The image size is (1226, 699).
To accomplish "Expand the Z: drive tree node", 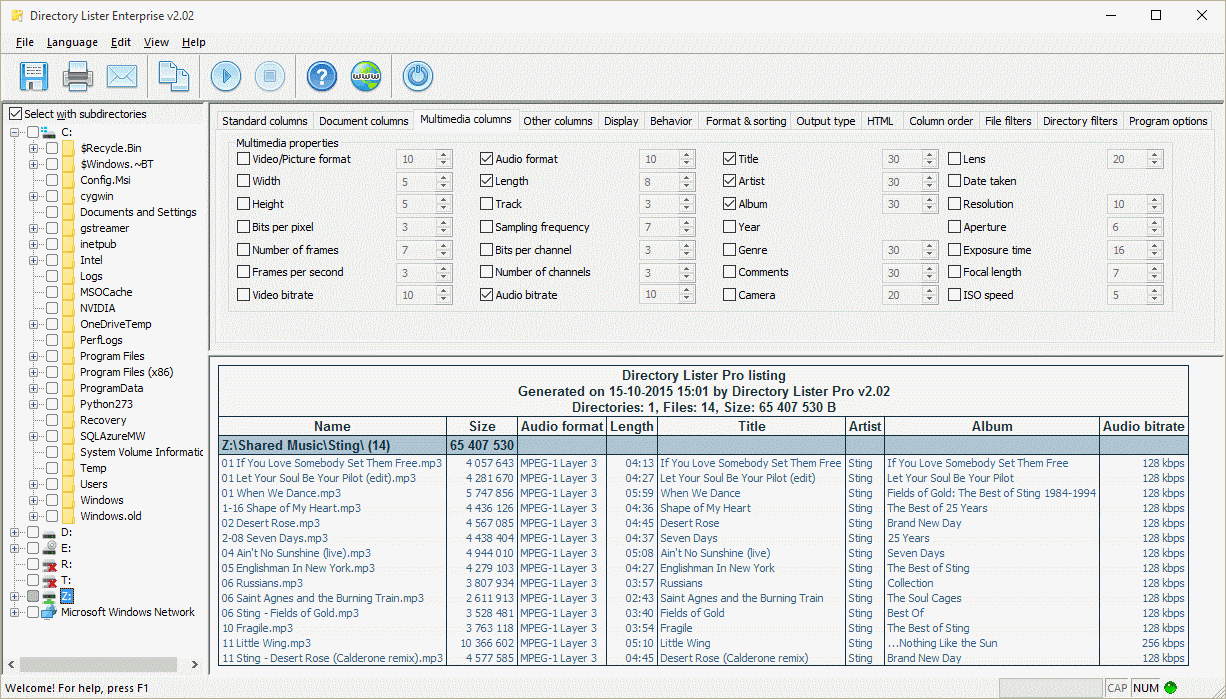I will tap(15, 596).
